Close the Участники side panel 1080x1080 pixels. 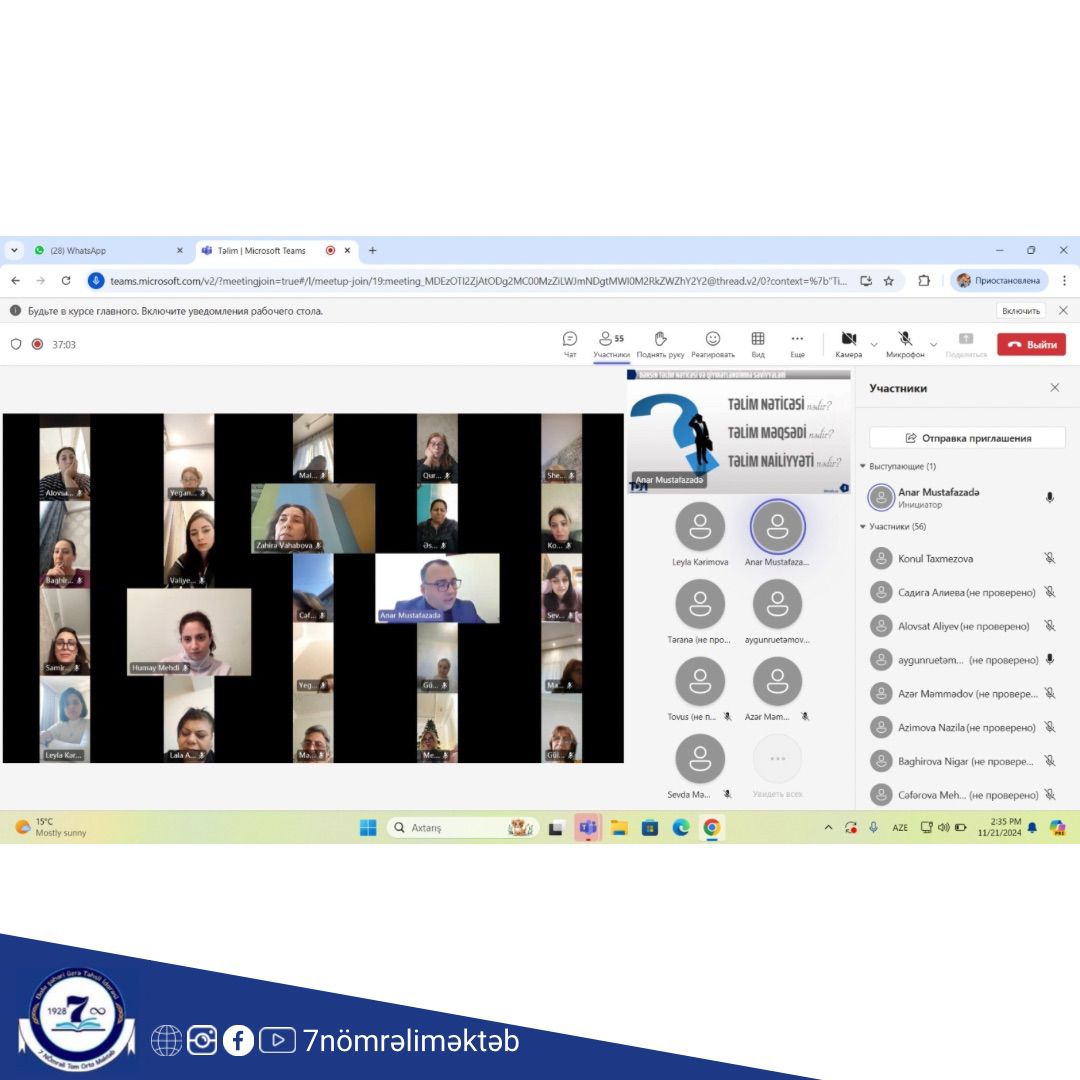coord(1055,388)
